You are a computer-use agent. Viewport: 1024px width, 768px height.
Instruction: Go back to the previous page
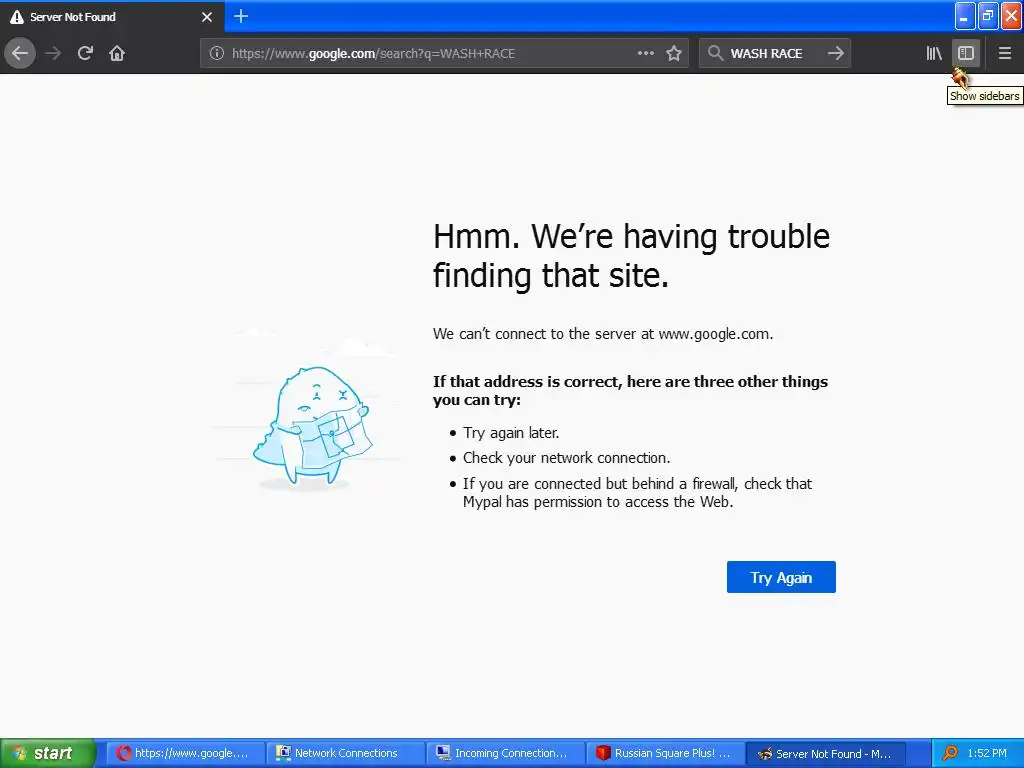pos(20,53)
